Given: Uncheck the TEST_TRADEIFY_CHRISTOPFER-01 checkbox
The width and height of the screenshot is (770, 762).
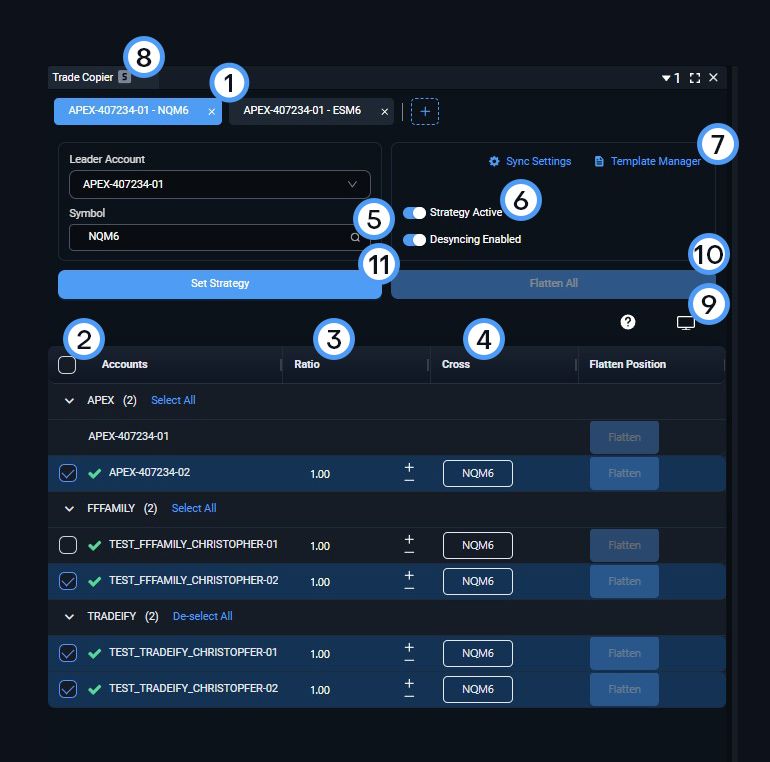Looking at the screenshot, I should point(68,653).
